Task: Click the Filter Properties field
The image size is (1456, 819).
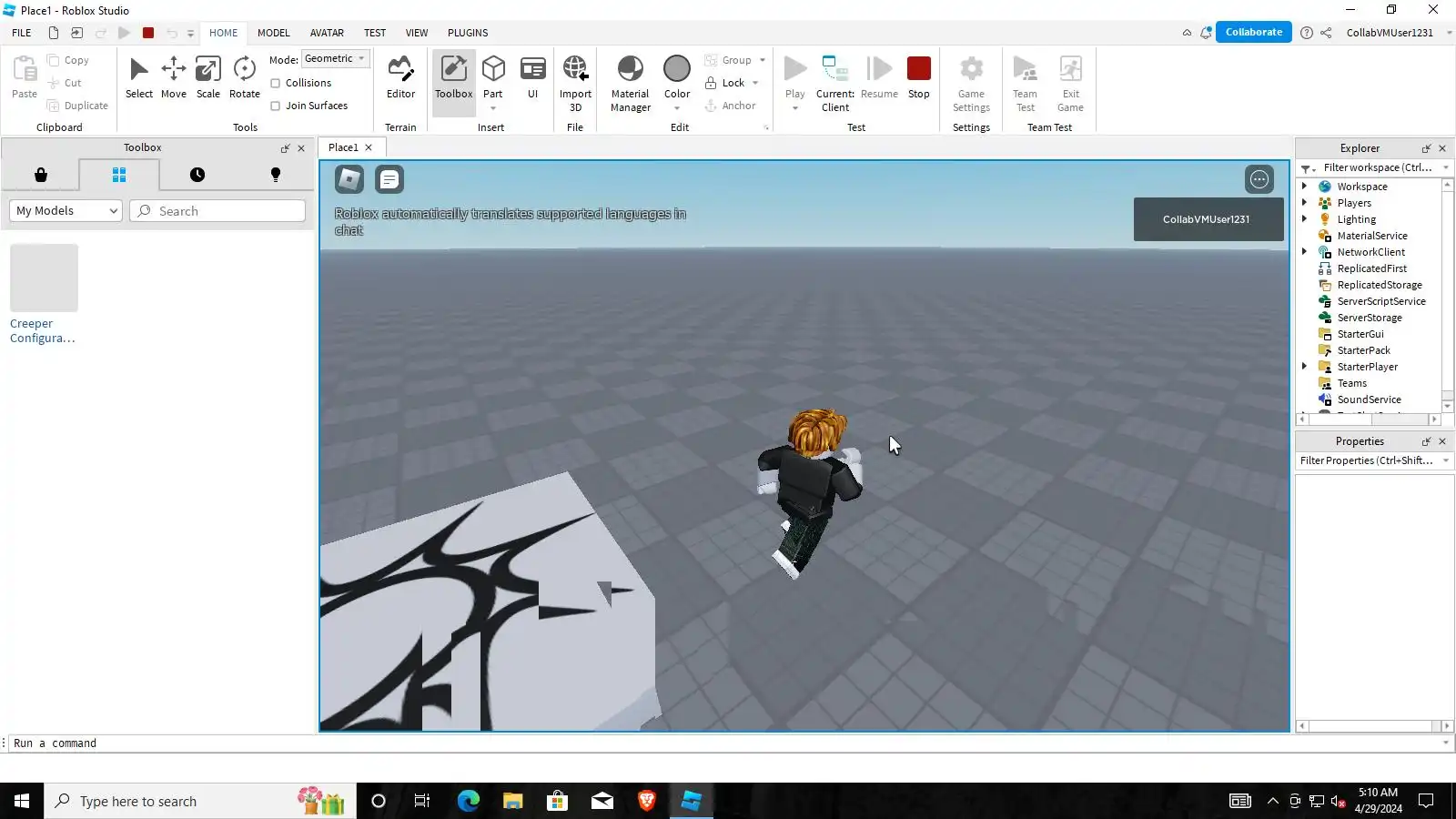Action: point(1374,460)
